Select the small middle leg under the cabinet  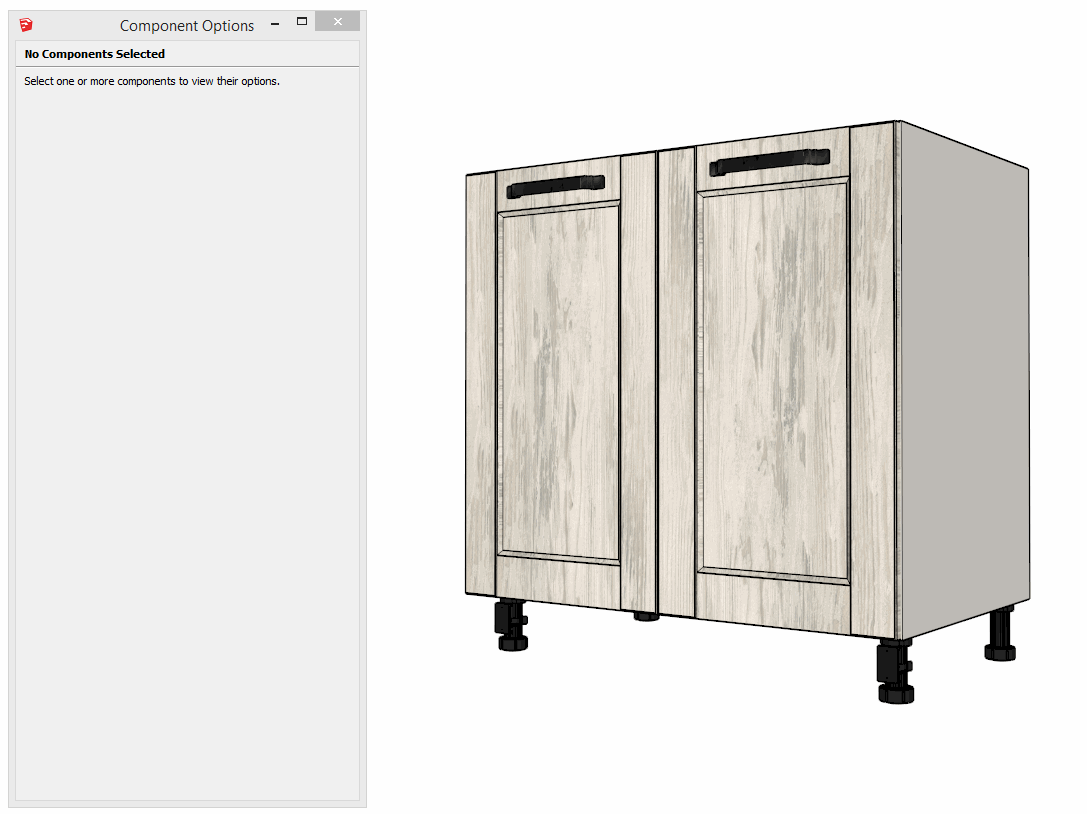647,617
